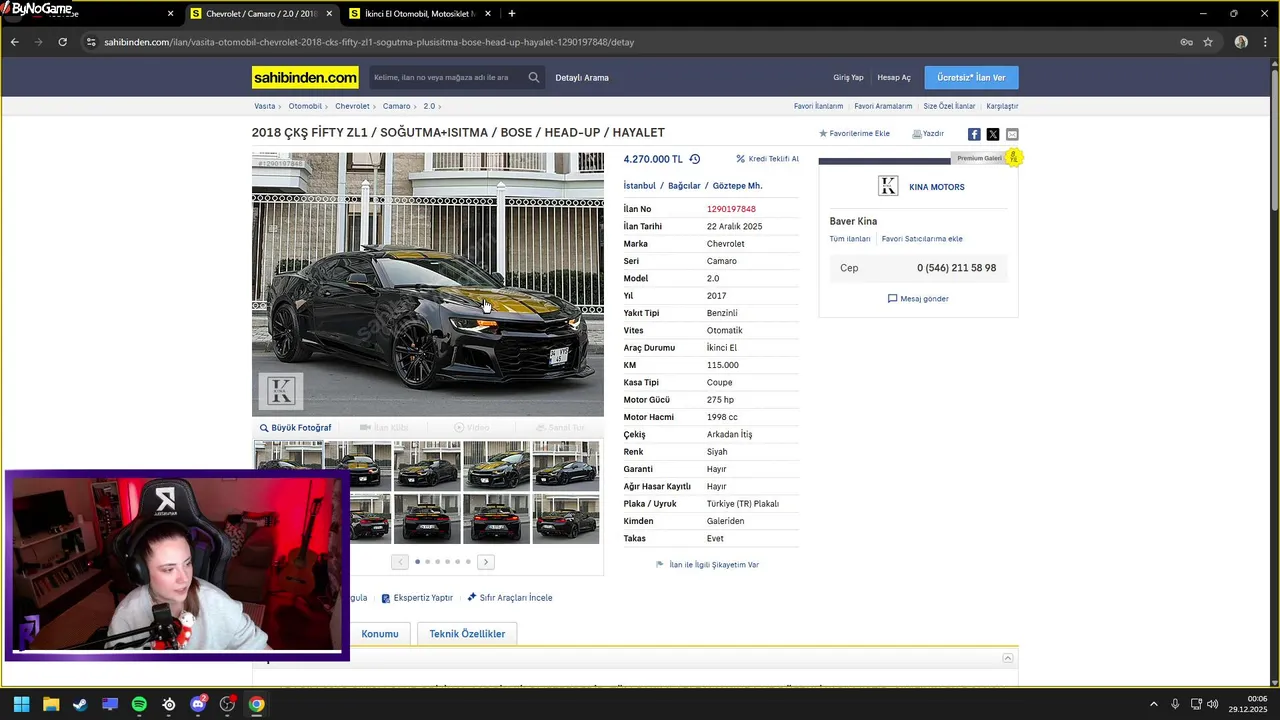
Task: Click the Otomobil breadcrumb
Action: (x=305, y=106)
